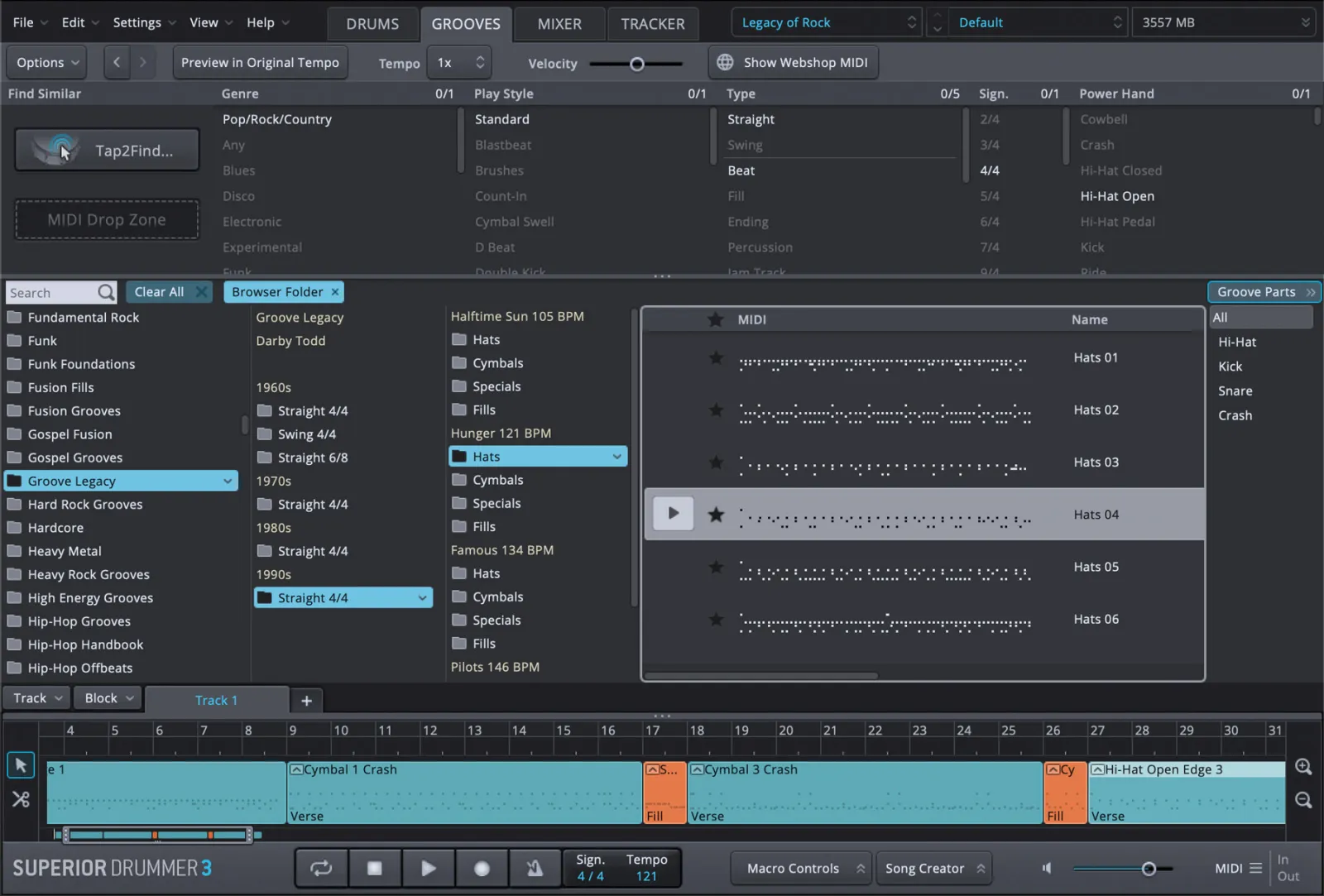Open the Block dropdown menu
This screenshot has width=1324, height=896.
click(108, 698)
